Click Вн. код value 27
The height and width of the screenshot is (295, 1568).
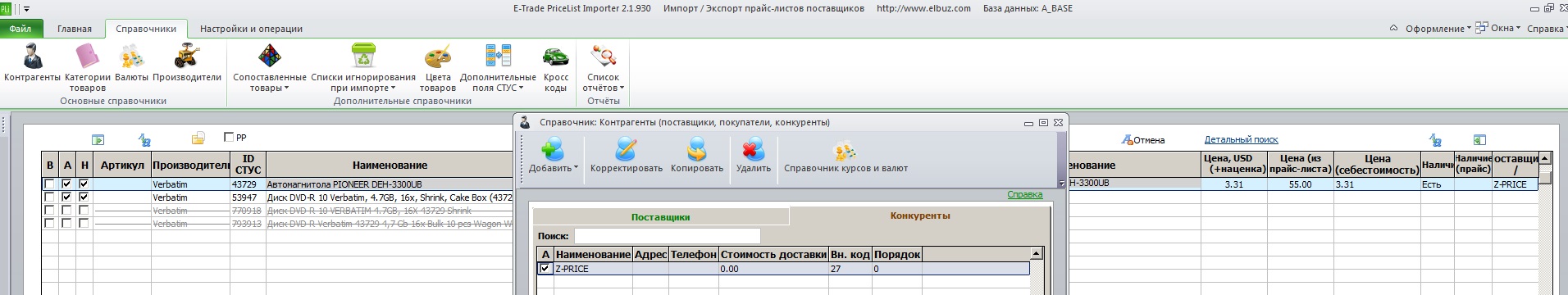coord(850,269)
